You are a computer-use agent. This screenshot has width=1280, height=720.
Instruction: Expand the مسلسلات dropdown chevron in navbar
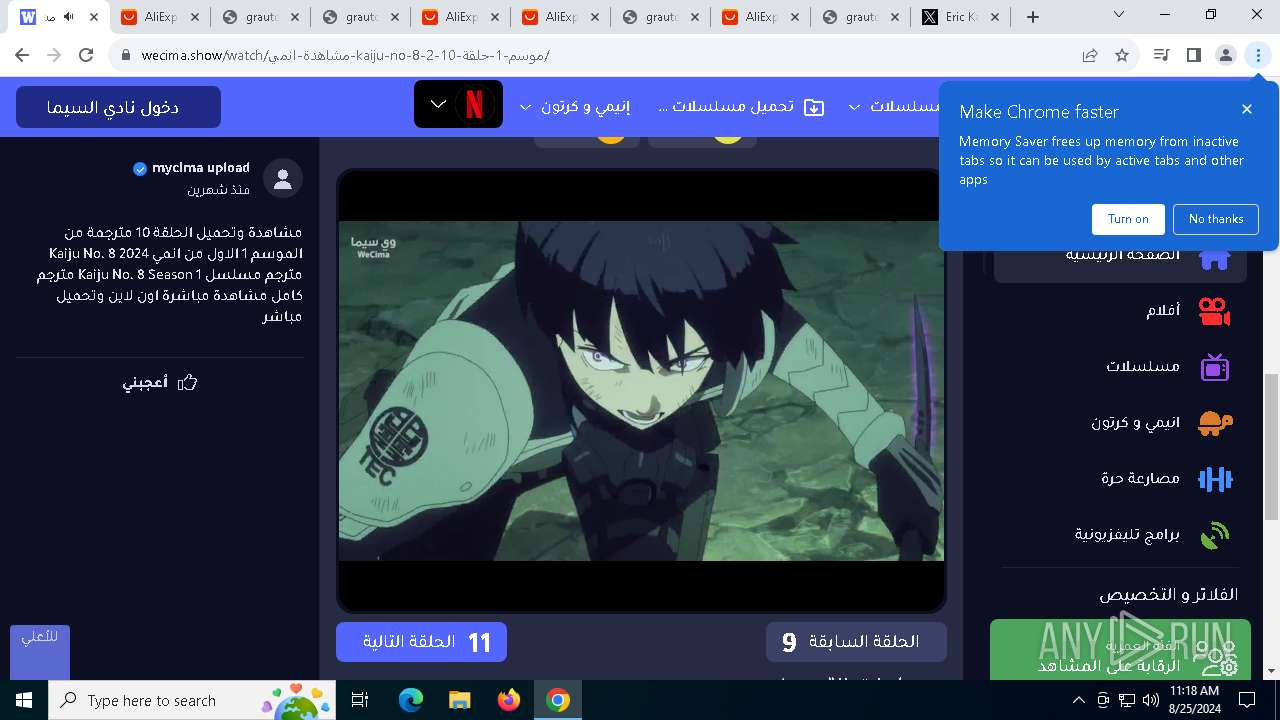pos(853,107)
